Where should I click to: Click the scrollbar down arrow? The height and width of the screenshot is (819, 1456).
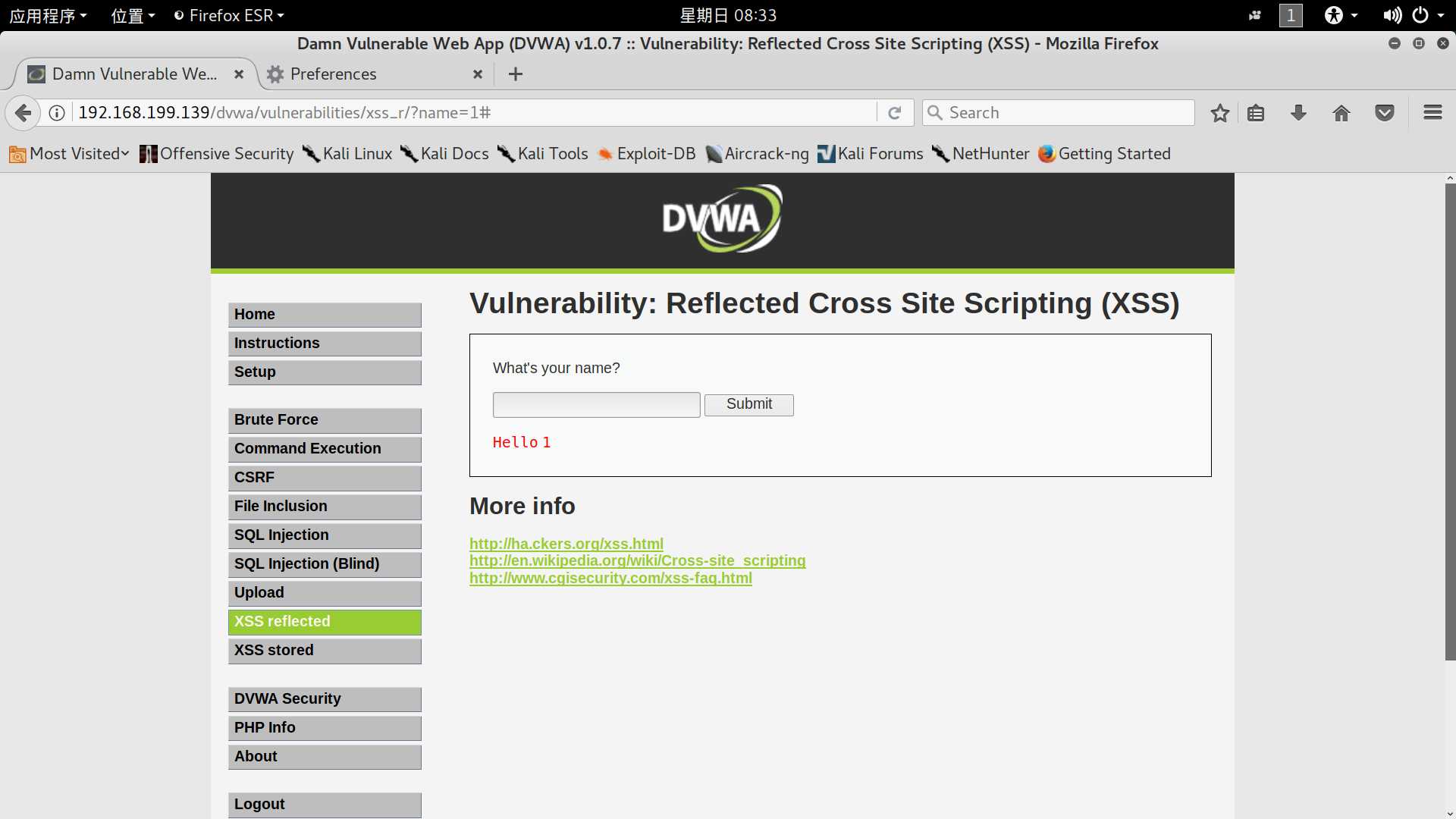click(1450, 814)
